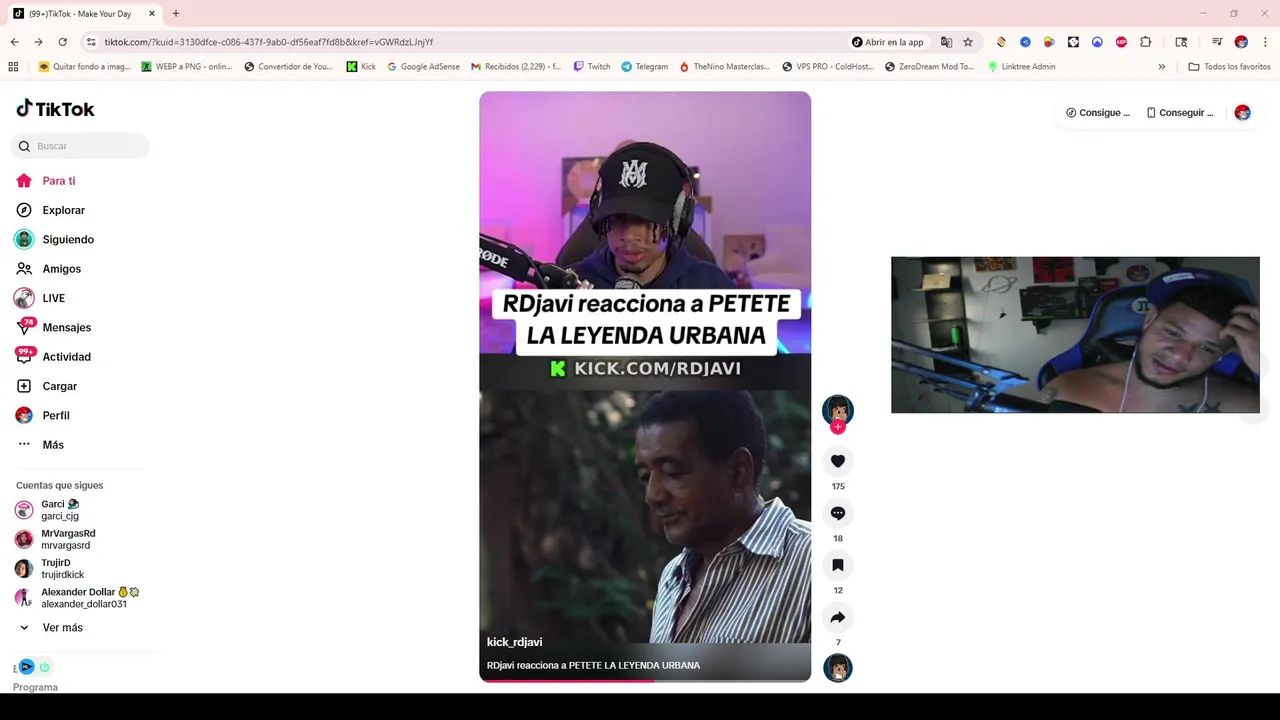Open the apps grid in bookmarks bar
This screenshot has width=1280, height=720.
[x=13, y=67]
